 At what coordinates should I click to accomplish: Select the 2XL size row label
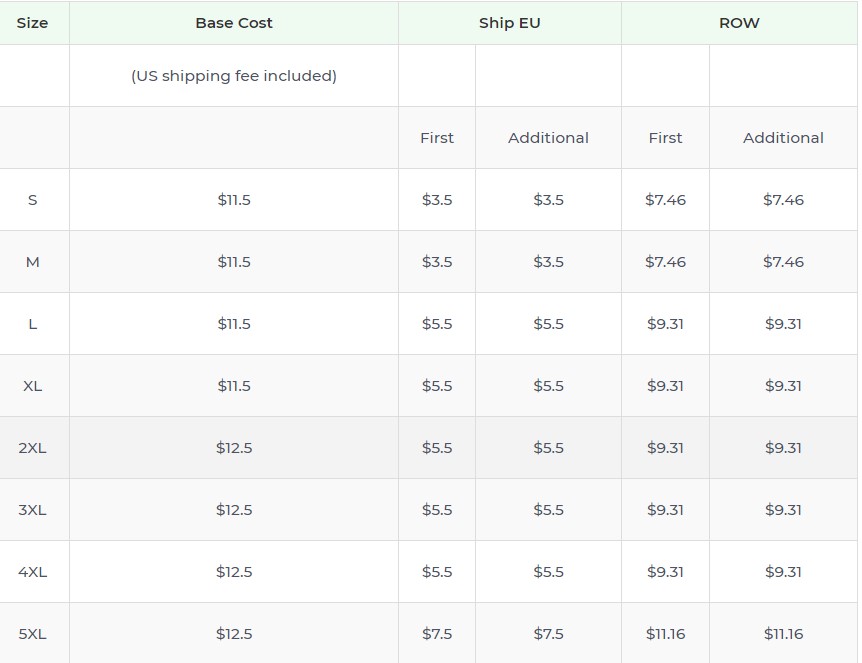coord(32,449)
